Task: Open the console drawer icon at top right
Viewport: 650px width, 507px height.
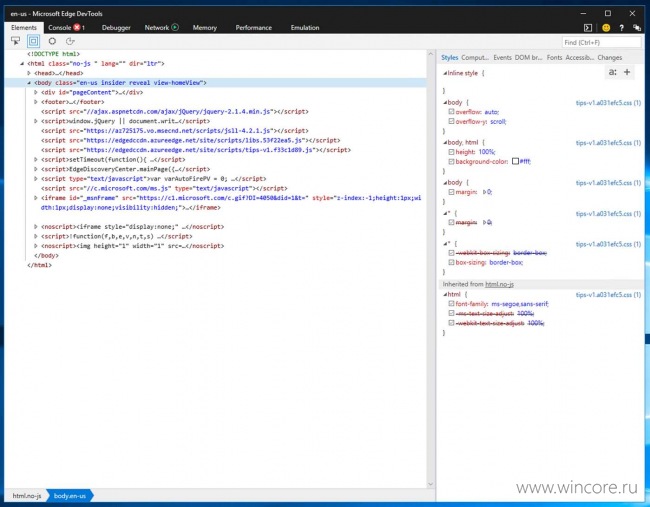Action: tap(588, 28)
